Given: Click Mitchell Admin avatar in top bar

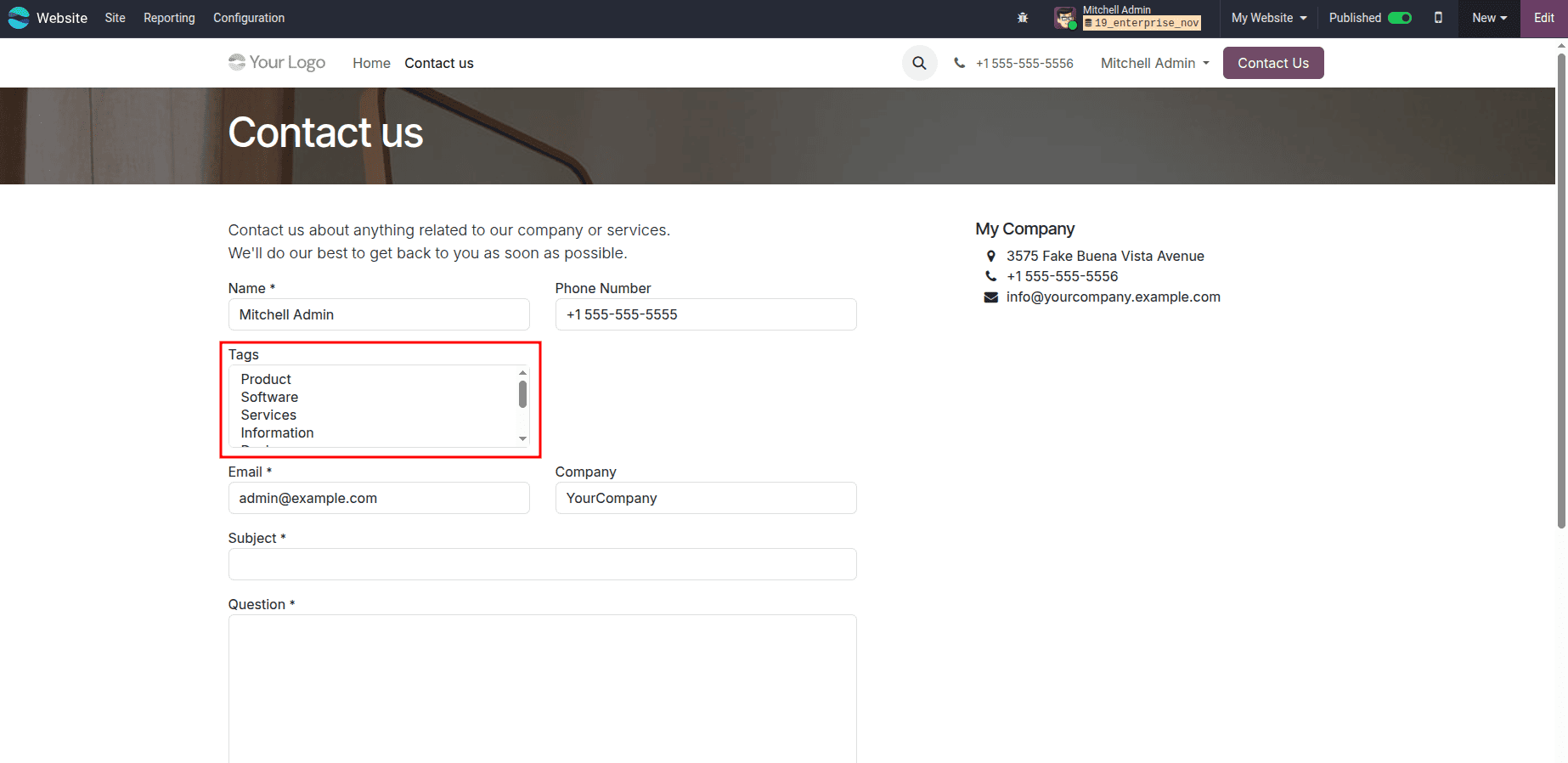Looking at the screenshot, I should (x=1065, y=18).
